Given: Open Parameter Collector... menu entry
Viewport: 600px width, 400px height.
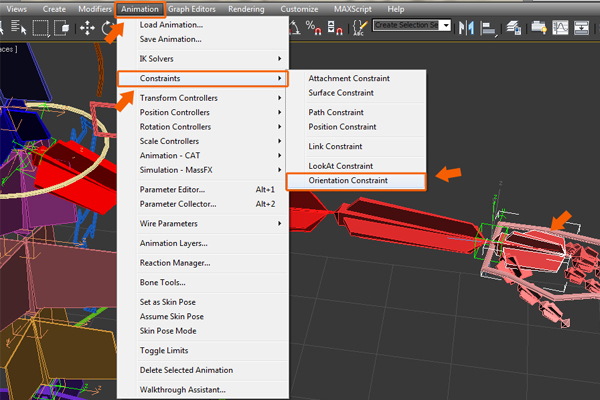Looking at the screenshot, I should (x=203, y=204).
